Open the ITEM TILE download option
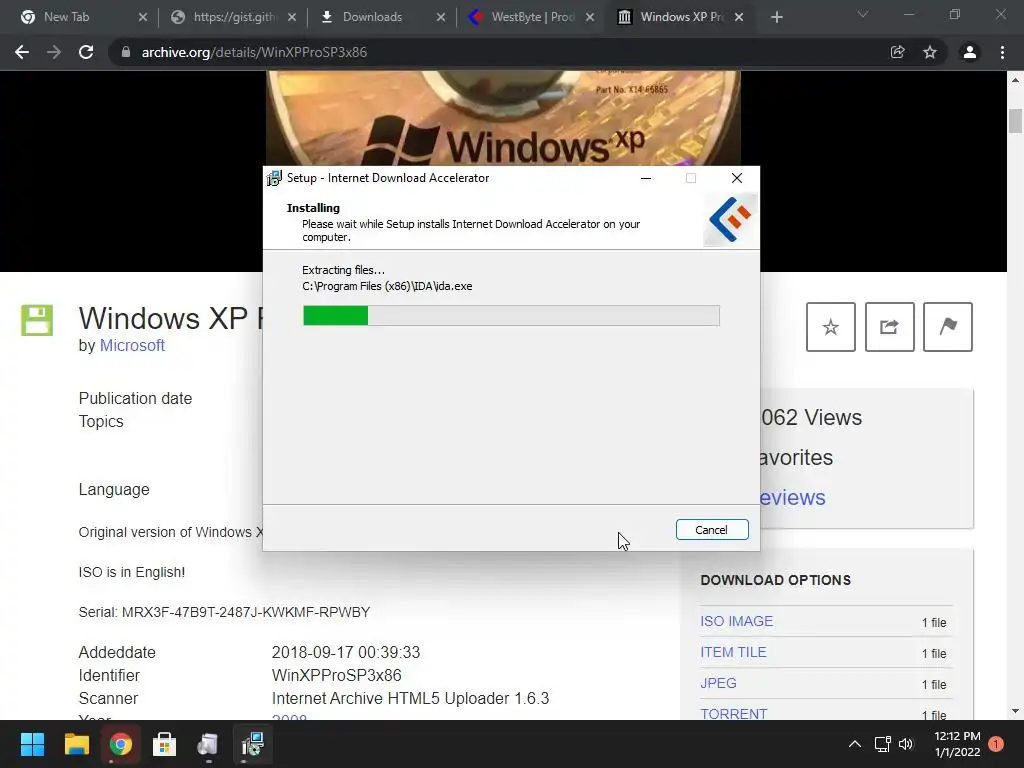The width and height of the screenshot is (1024, 768). click(x=733, y=652)
